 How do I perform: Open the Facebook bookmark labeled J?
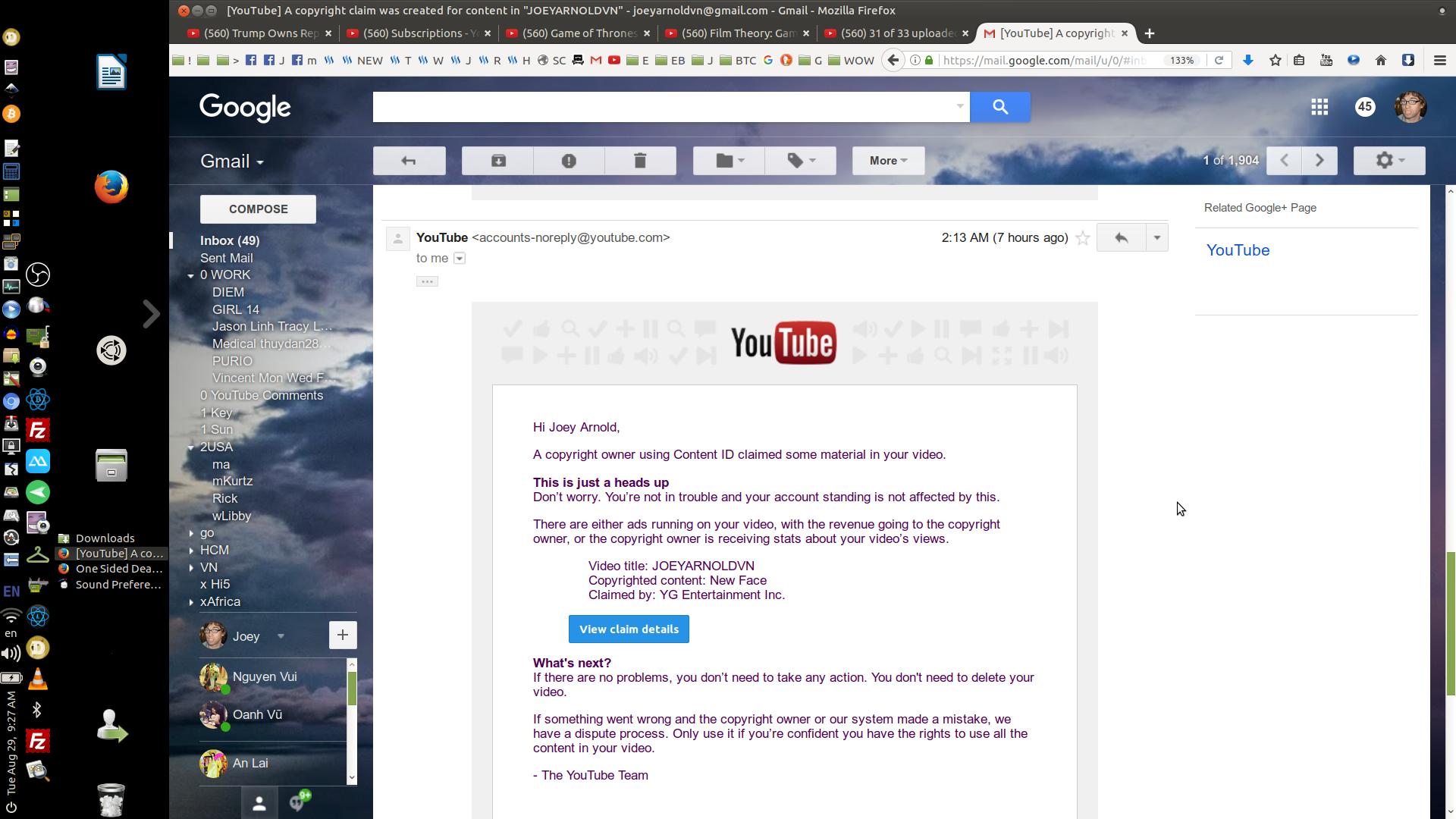pos(274,60)
